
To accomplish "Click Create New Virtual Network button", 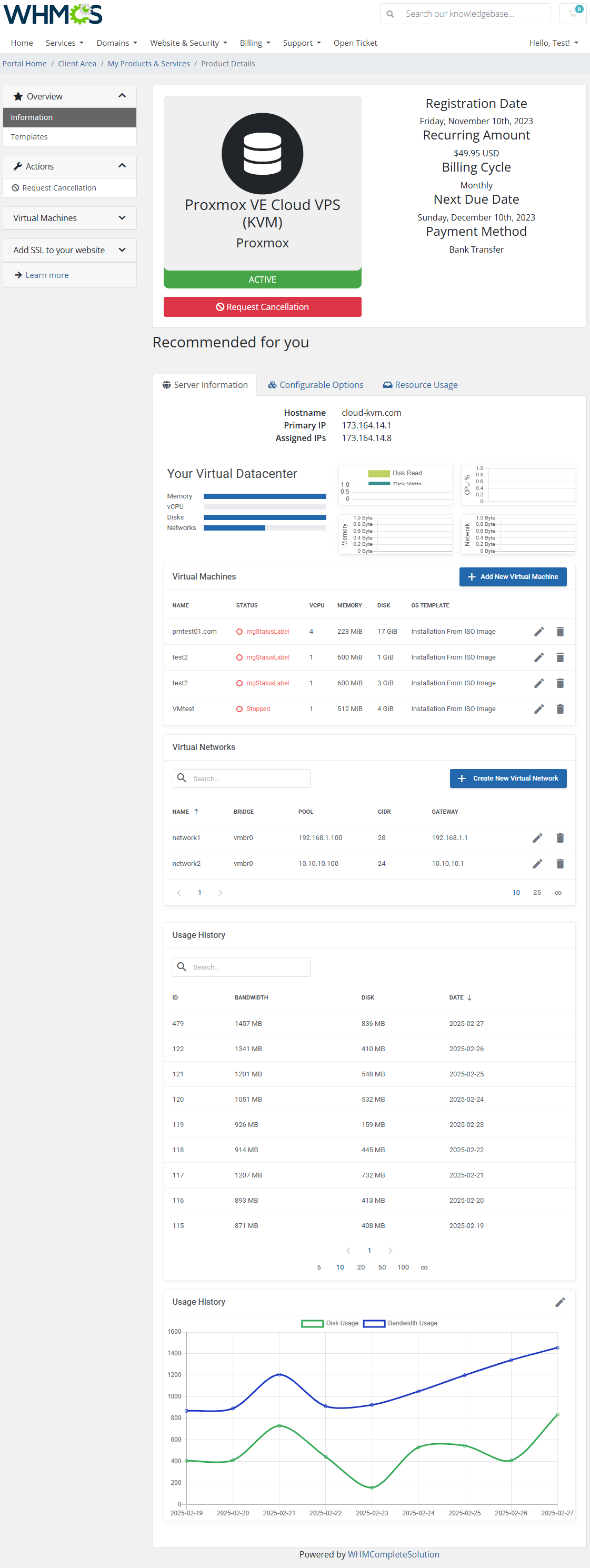I will pos(508,778).
